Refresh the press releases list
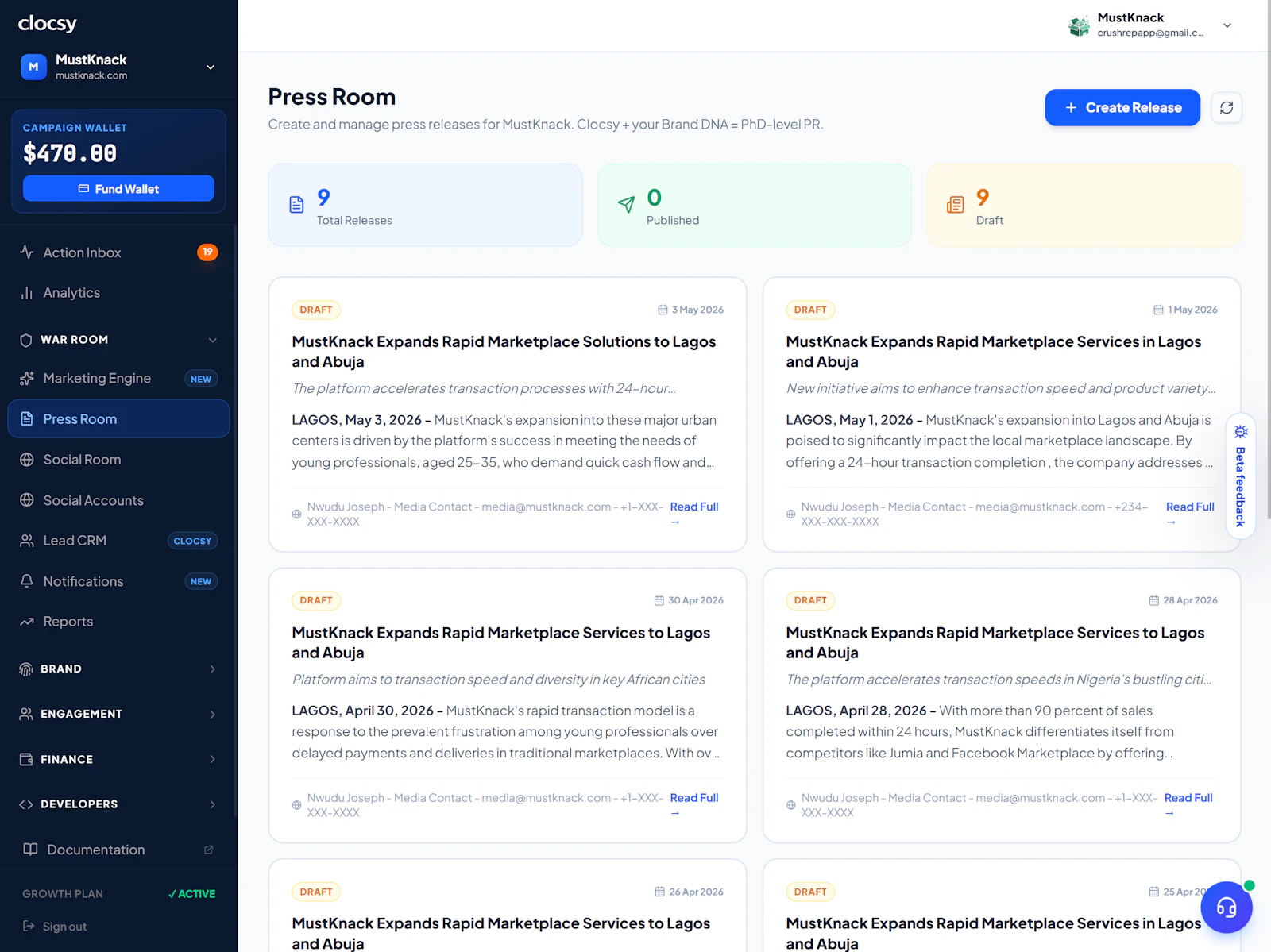 point(1227,107)
